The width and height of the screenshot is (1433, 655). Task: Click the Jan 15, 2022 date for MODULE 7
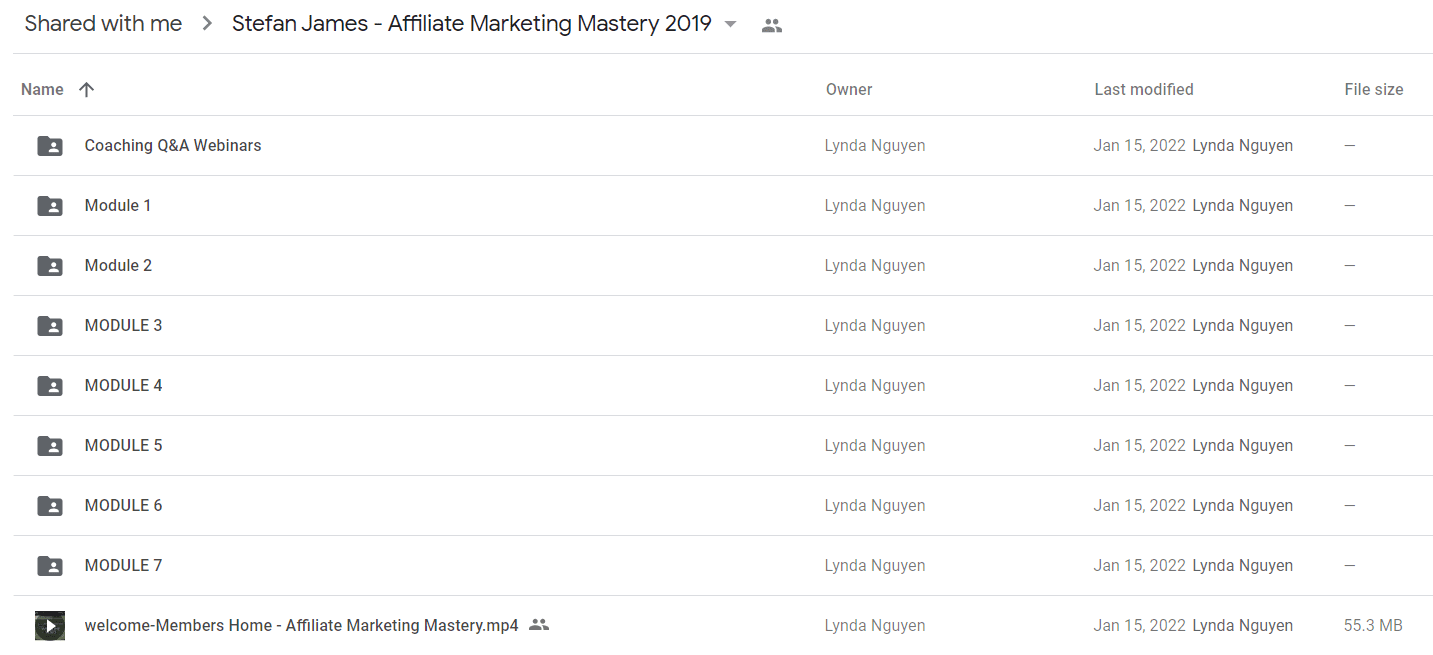click(x=1140, y=565)
